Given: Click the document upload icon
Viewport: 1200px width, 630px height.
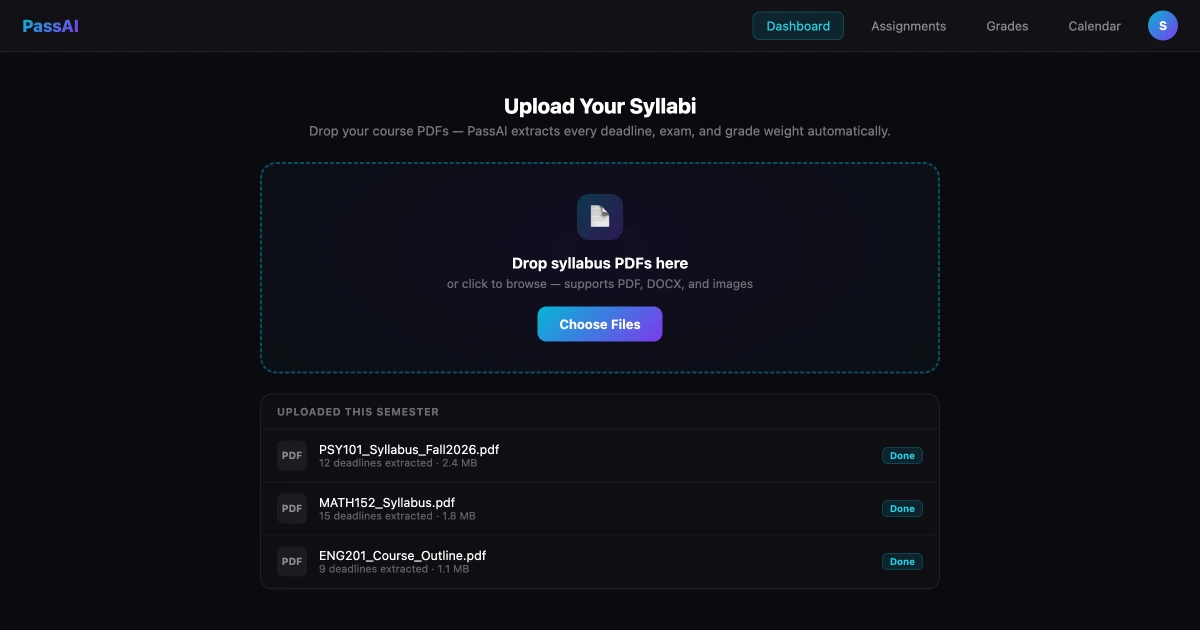Looking at the screenshot, I should 600,217.
